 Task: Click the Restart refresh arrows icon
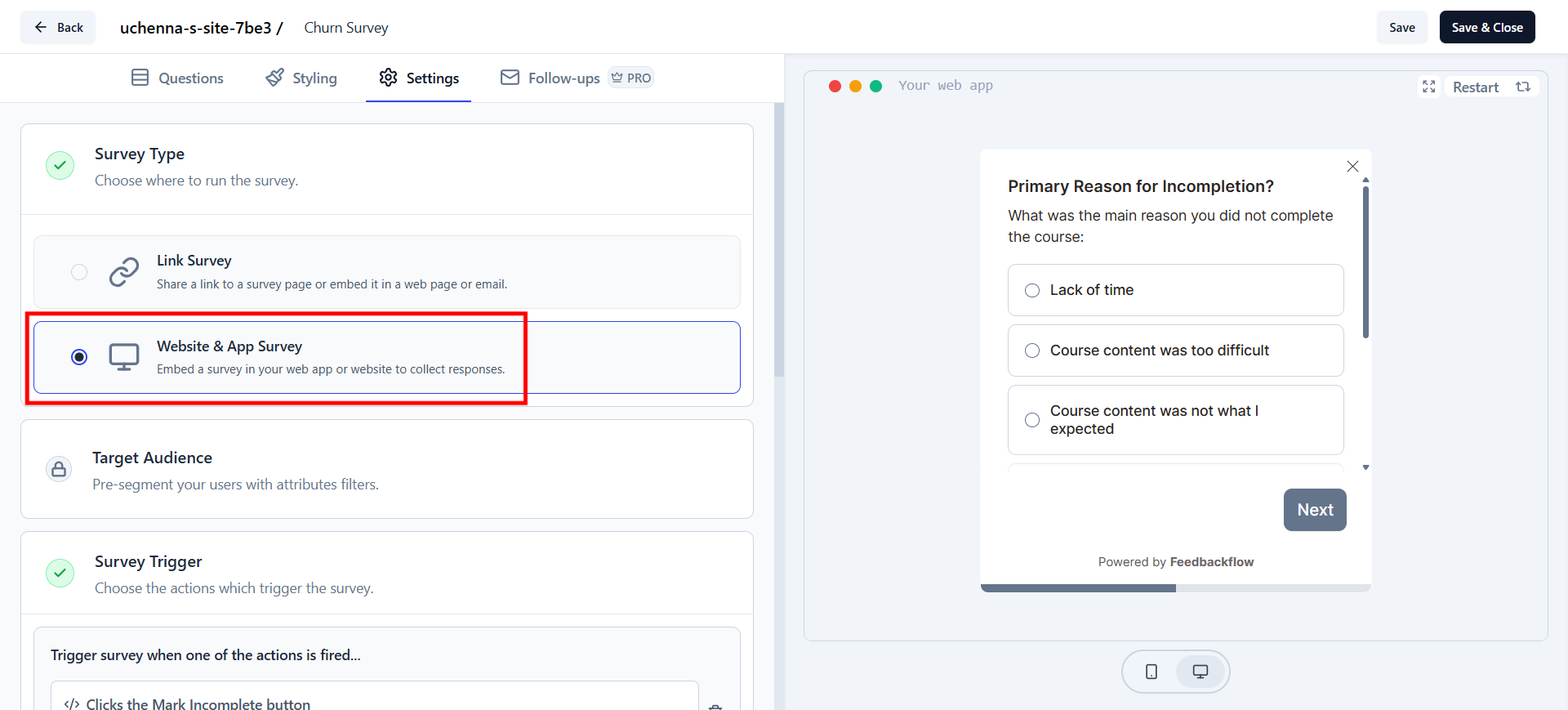[x=1523, y=87]
